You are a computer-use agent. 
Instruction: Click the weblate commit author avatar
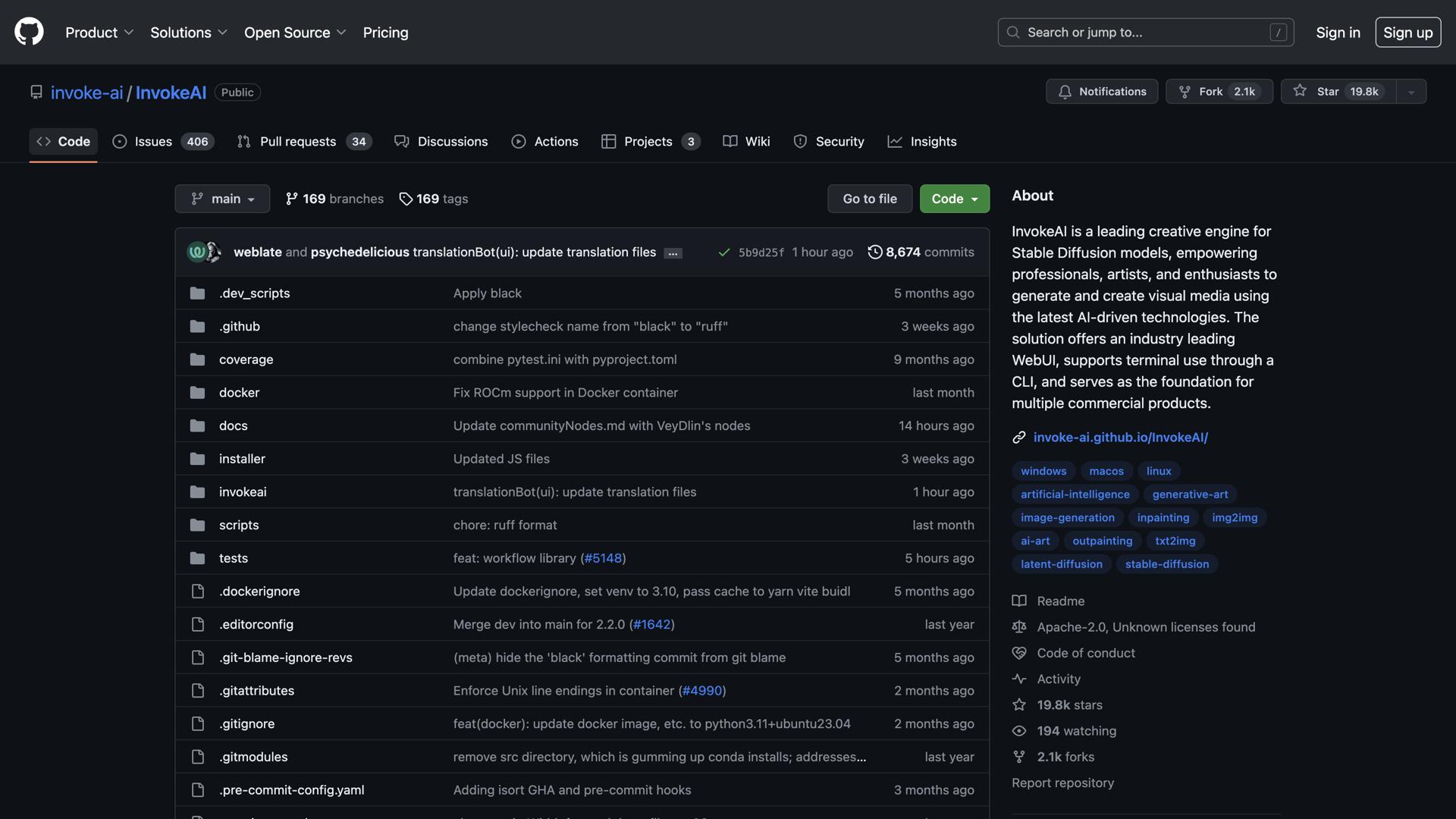click(x=196, y=252)
